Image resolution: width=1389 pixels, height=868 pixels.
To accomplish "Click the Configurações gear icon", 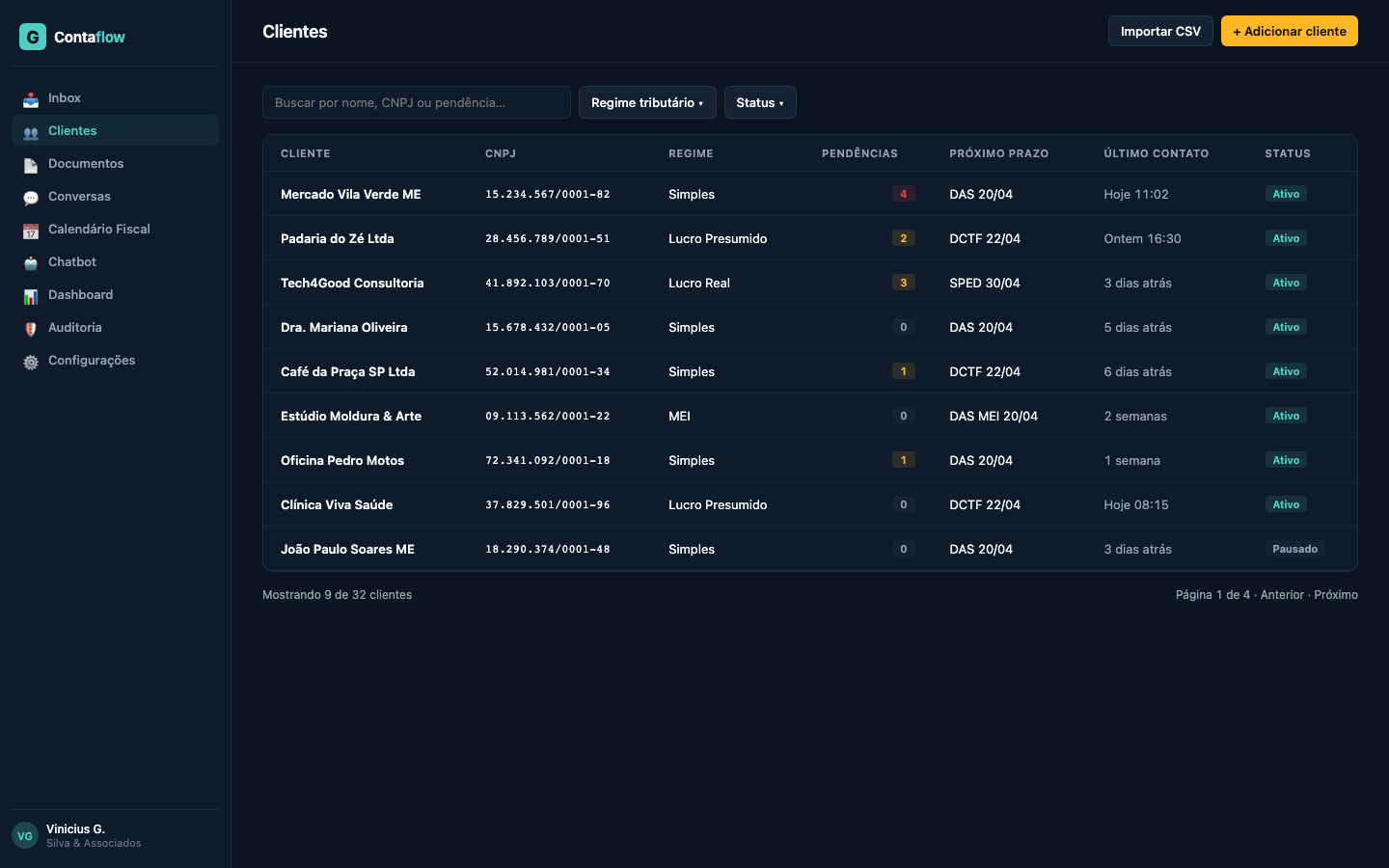I will coord(31,362).
